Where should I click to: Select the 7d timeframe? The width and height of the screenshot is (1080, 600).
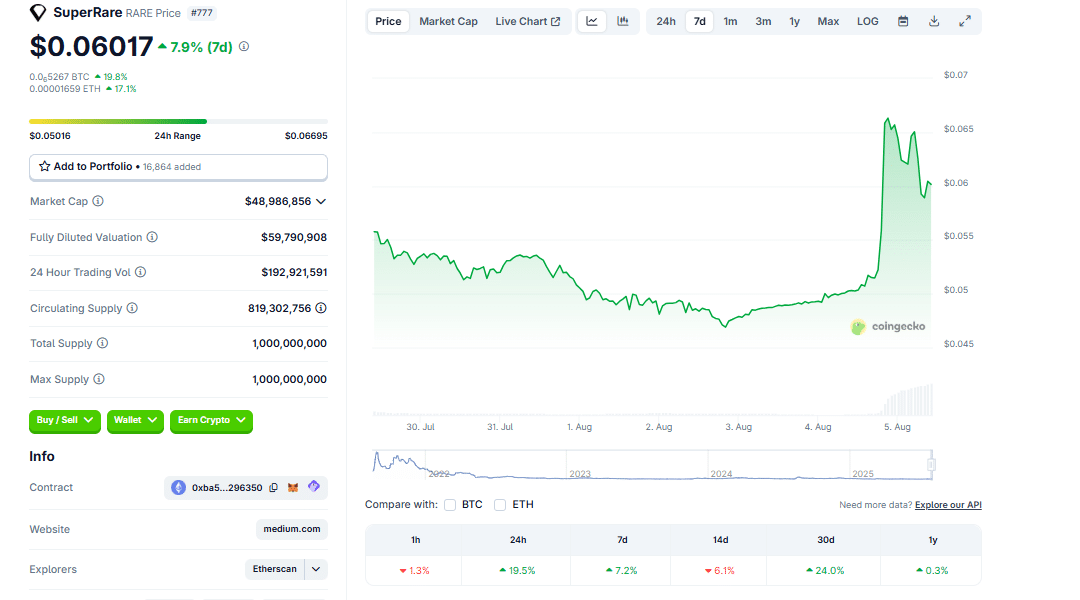(699, 21)
